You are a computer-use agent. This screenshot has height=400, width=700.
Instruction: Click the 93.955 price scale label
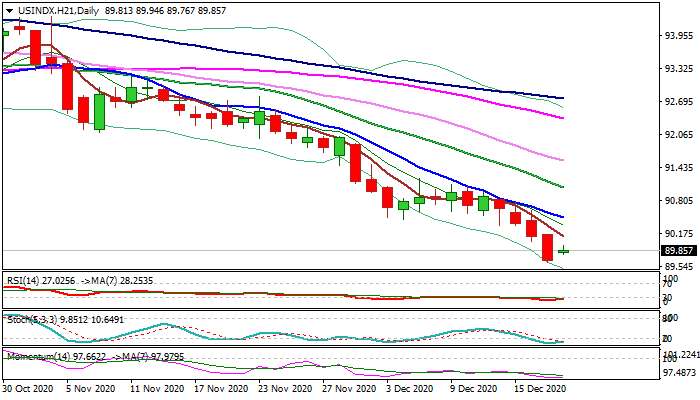pyautogui.click(x=679, y=36)
